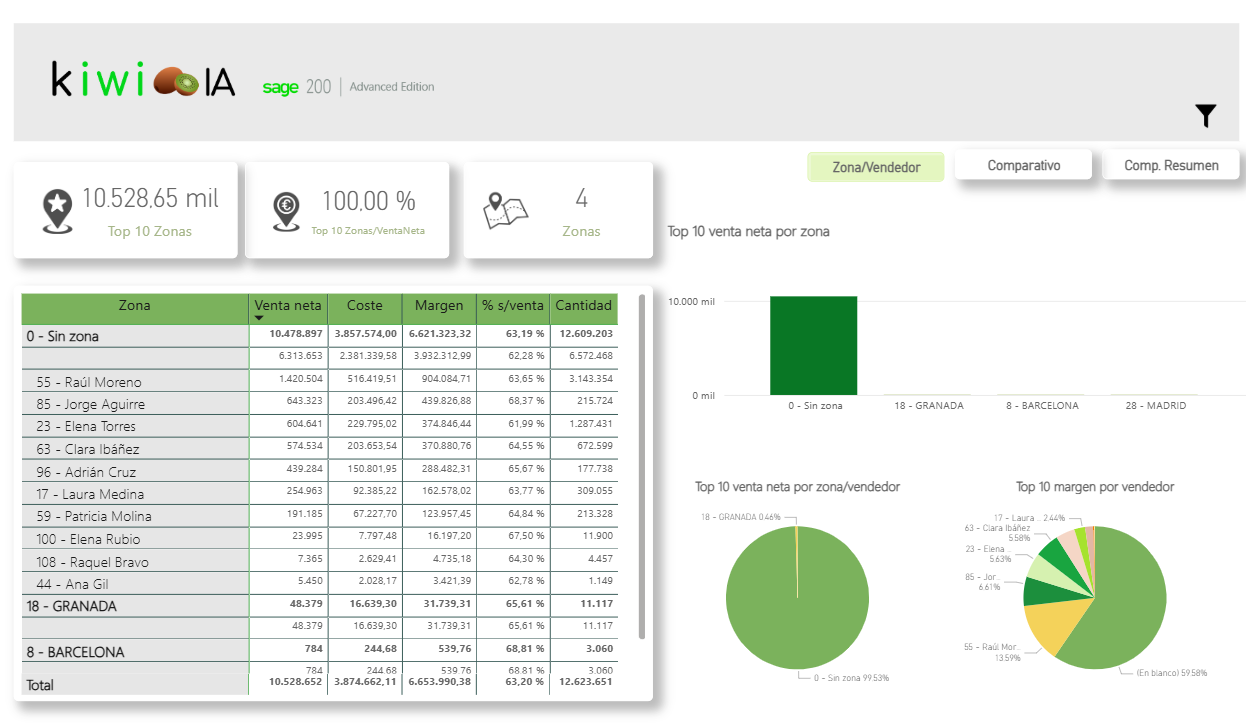Open the Comparativo tab
This screenshot has width=1246, height=723.
click(x=1023, y=165)
